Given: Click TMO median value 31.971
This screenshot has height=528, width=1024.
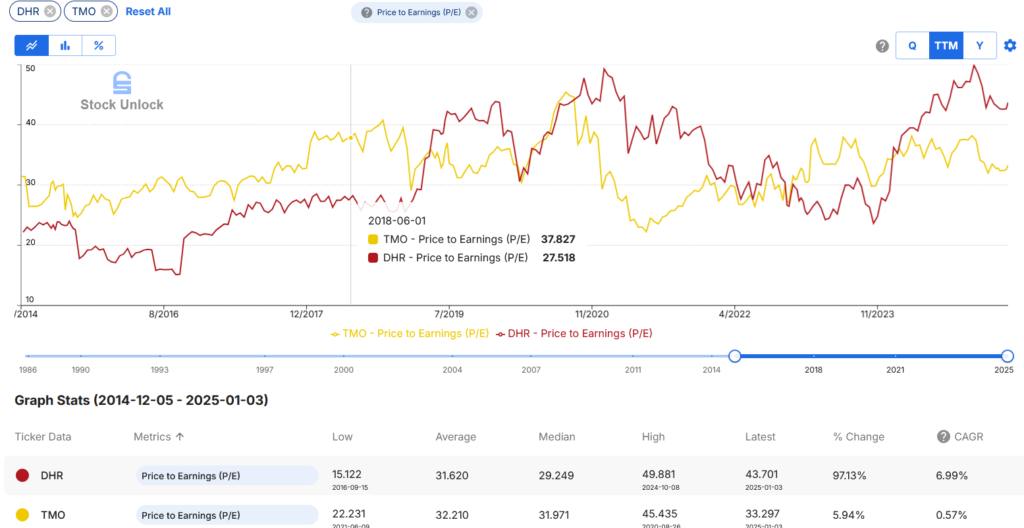Looking at the screenshot, I should 555,515.
